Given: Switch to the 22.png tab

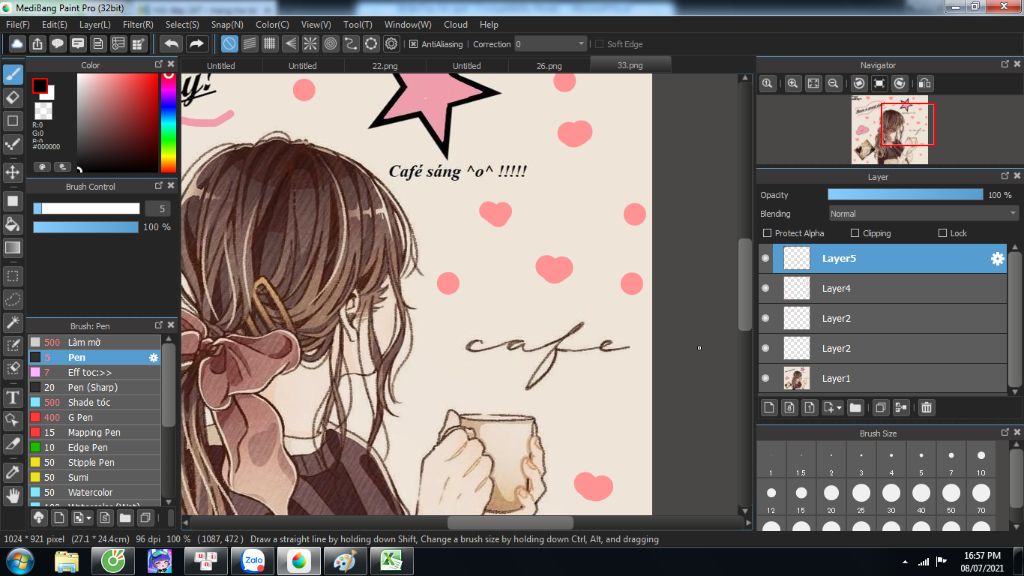Looking at the screenshot, I should pos(385,65).
